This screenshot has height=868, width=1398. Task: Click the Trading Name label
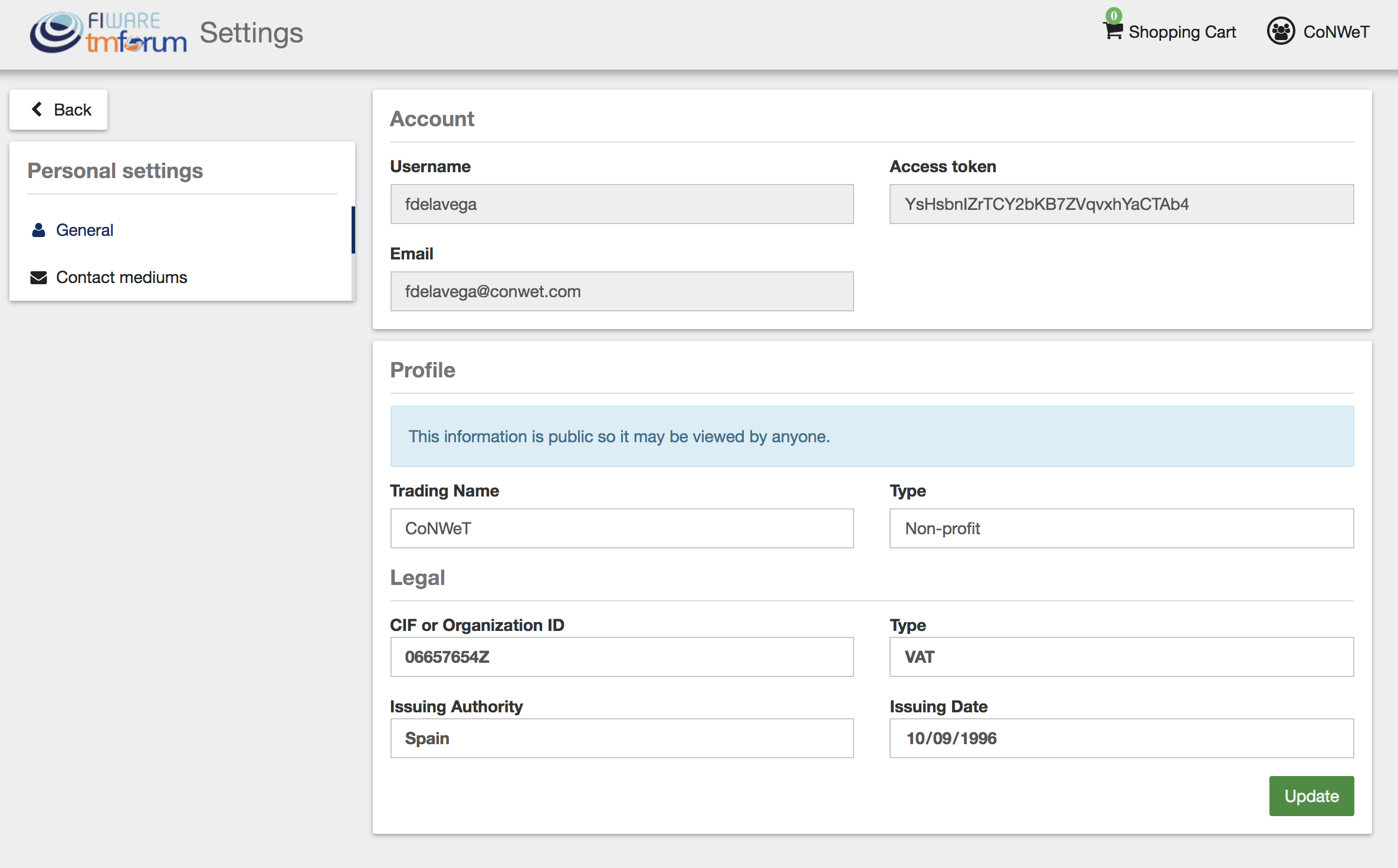pos(444,491)
